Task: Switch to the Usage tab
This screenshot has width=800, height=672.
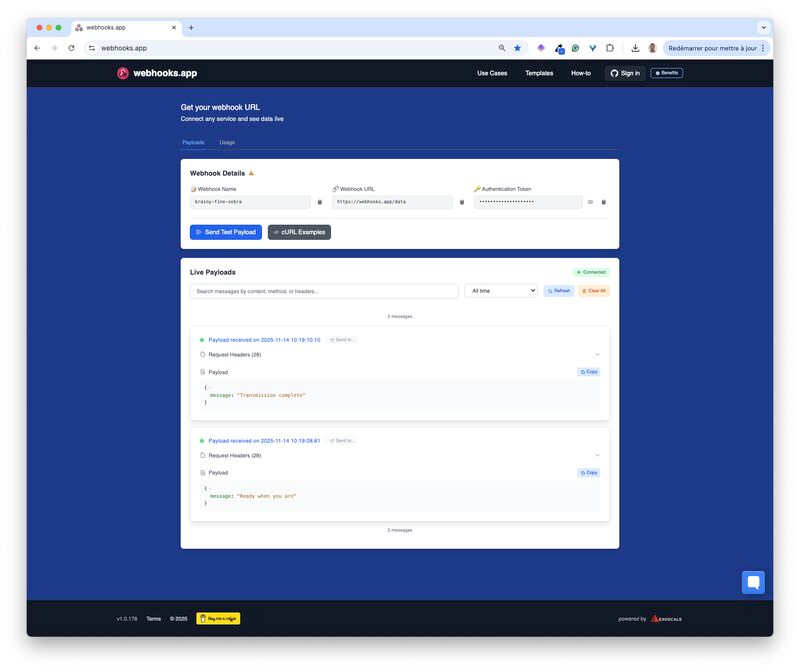Action: coord(227,142)
